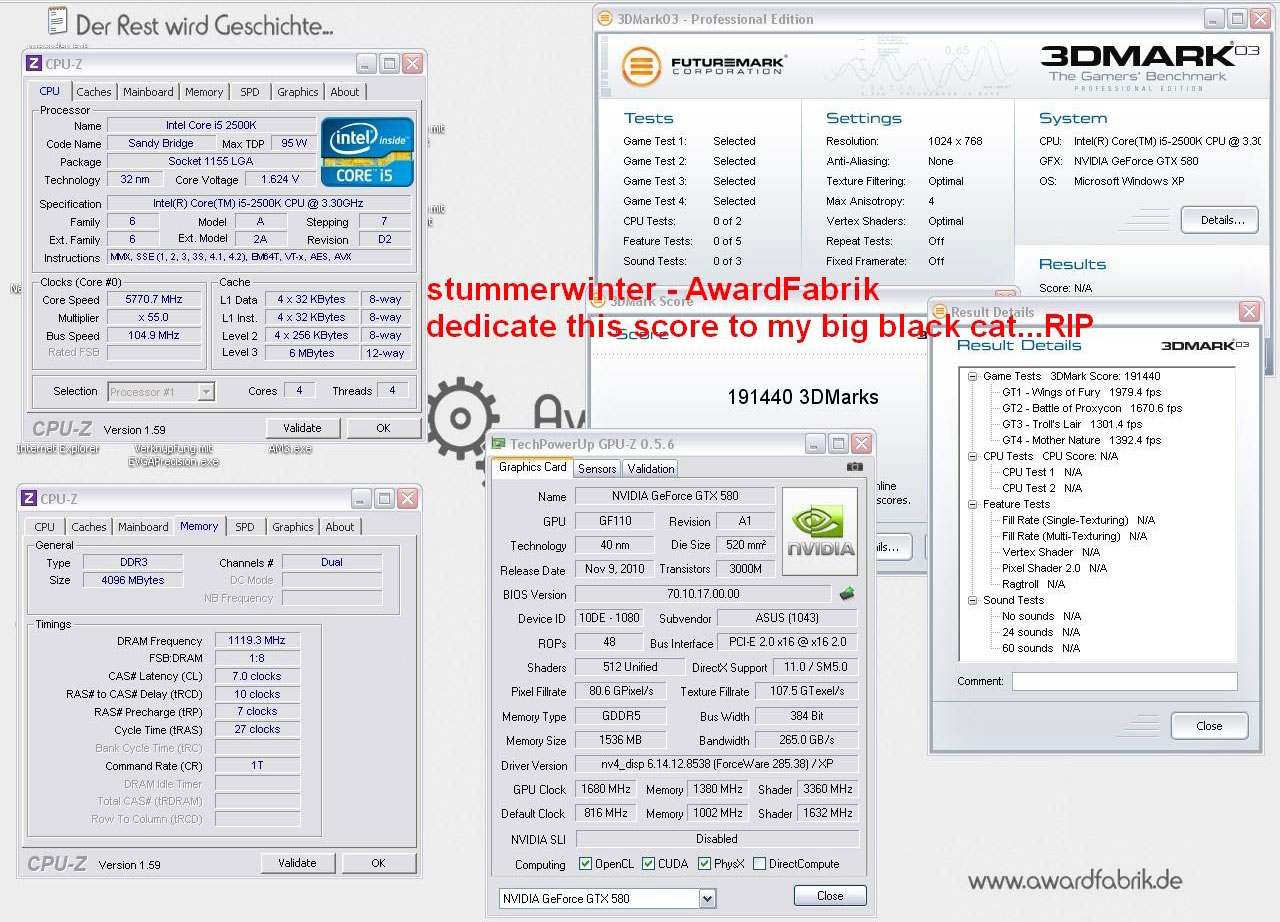Image resolution: width=1280 pixels, height=922 pixels.
Task: Click the Name value "Intel Core i5 2500K"
Action: (x=211, y=126)
